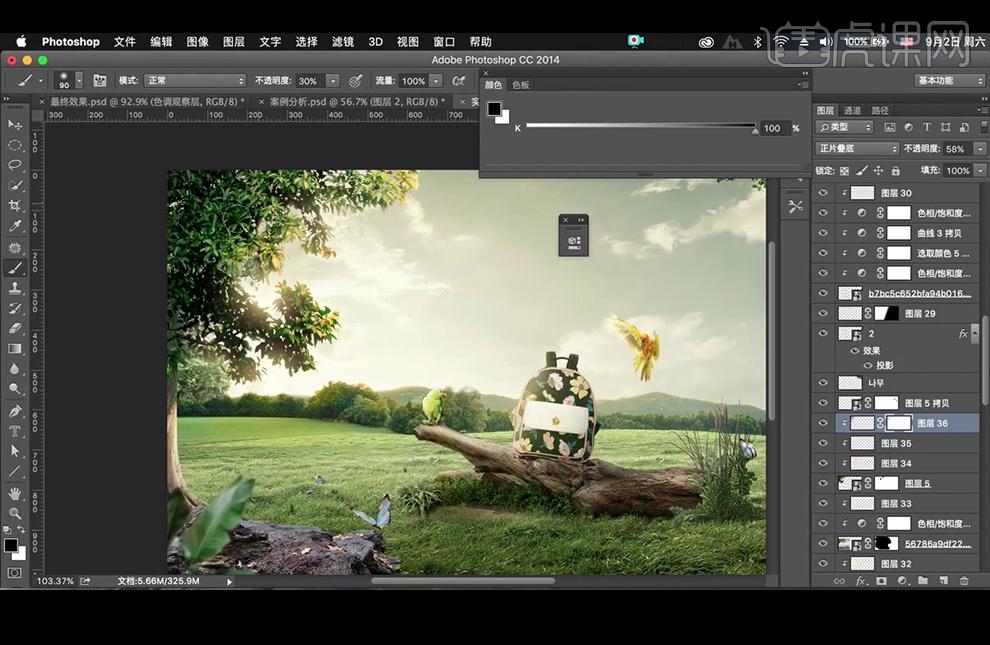Click the foreground color swatch in the toolbox

11,546
